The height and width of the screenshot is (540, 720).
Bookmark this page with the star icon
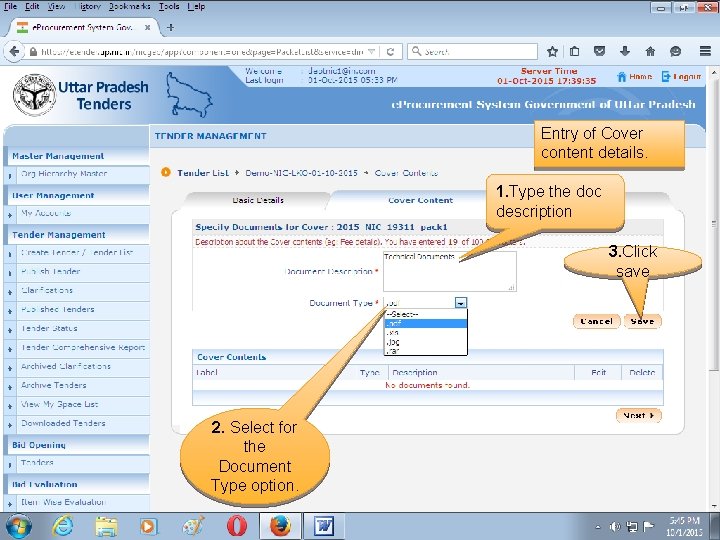point(552,51)
